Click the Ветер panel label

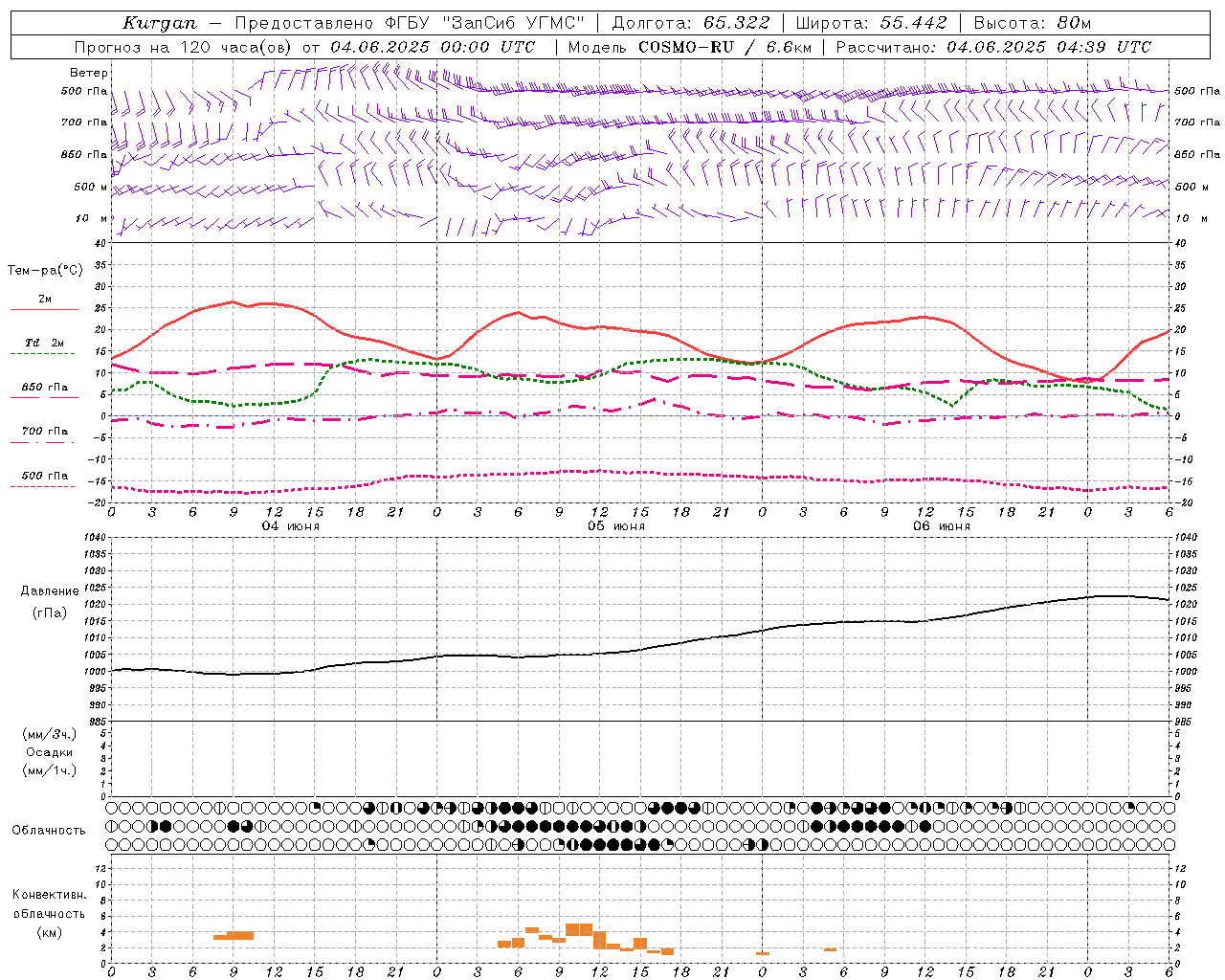pos(89,73)
